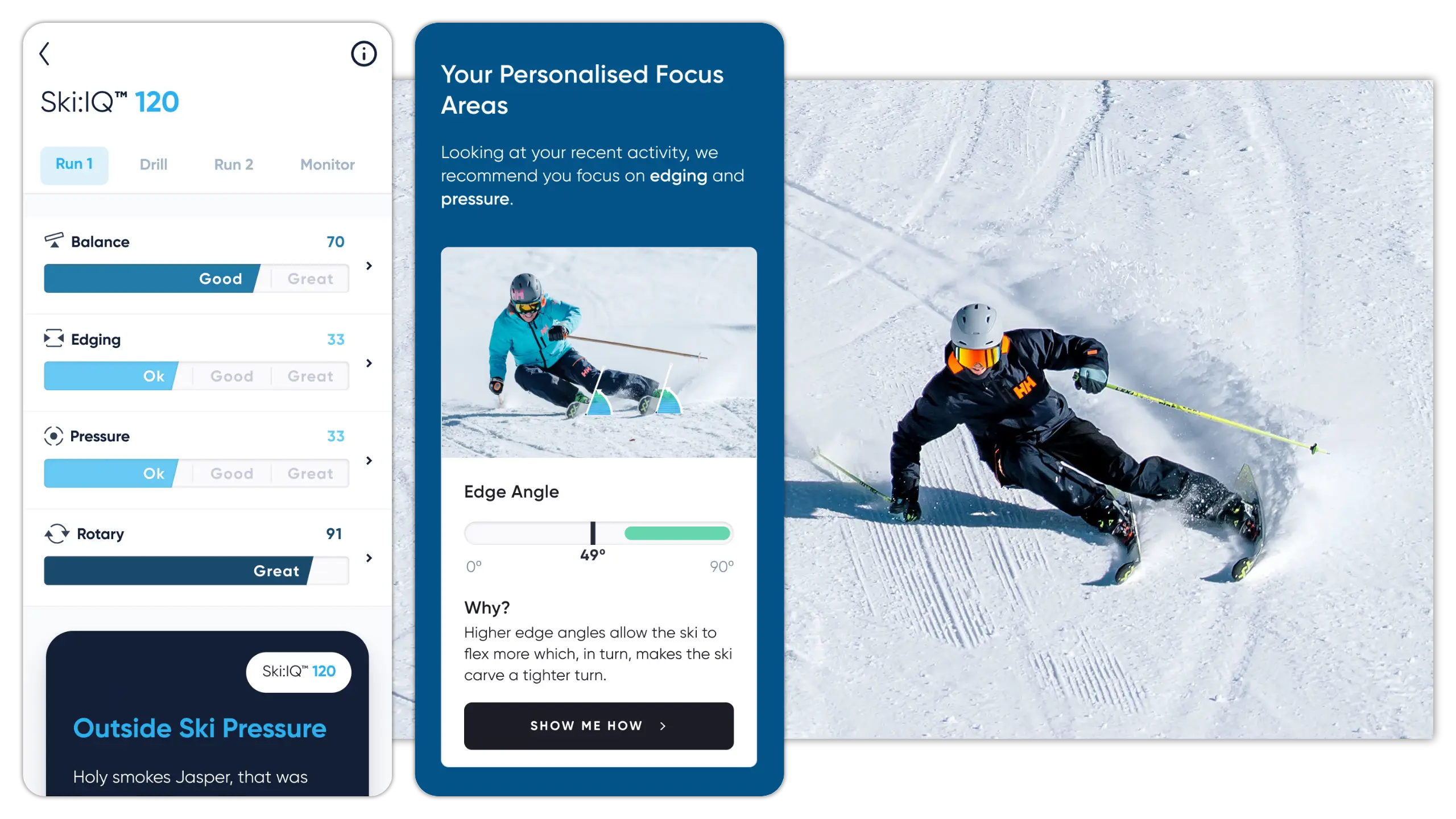Open the info circle icon
Image resolution: width=1456 pixels, height=819 pixels.
363,53
